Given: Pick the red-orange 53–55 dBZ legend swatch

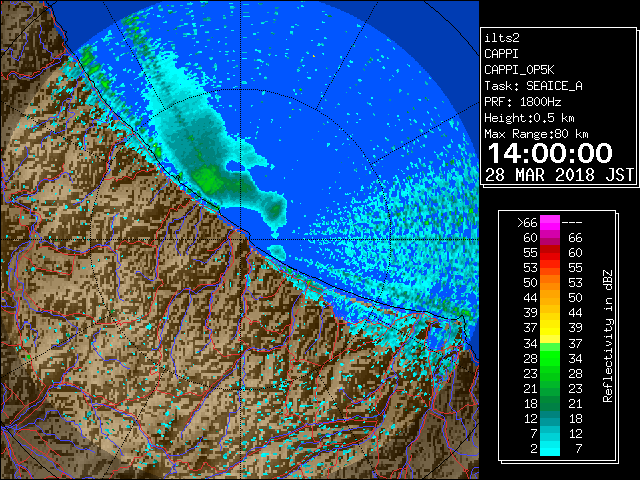Looking at the screenshot, I should point(550,268).
